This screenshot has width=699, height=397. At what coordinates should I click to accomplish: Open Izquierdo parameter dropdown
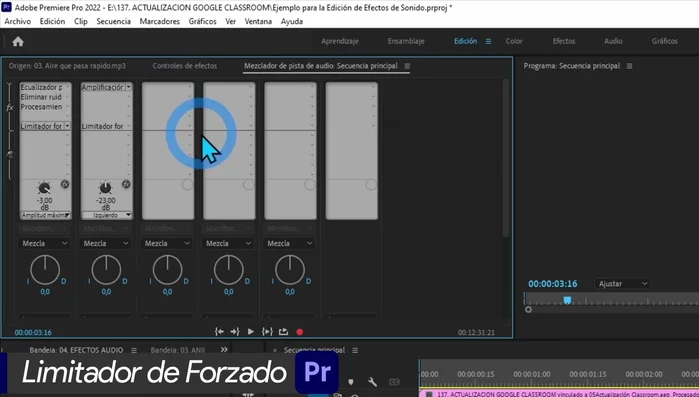[x=107, y=215]
